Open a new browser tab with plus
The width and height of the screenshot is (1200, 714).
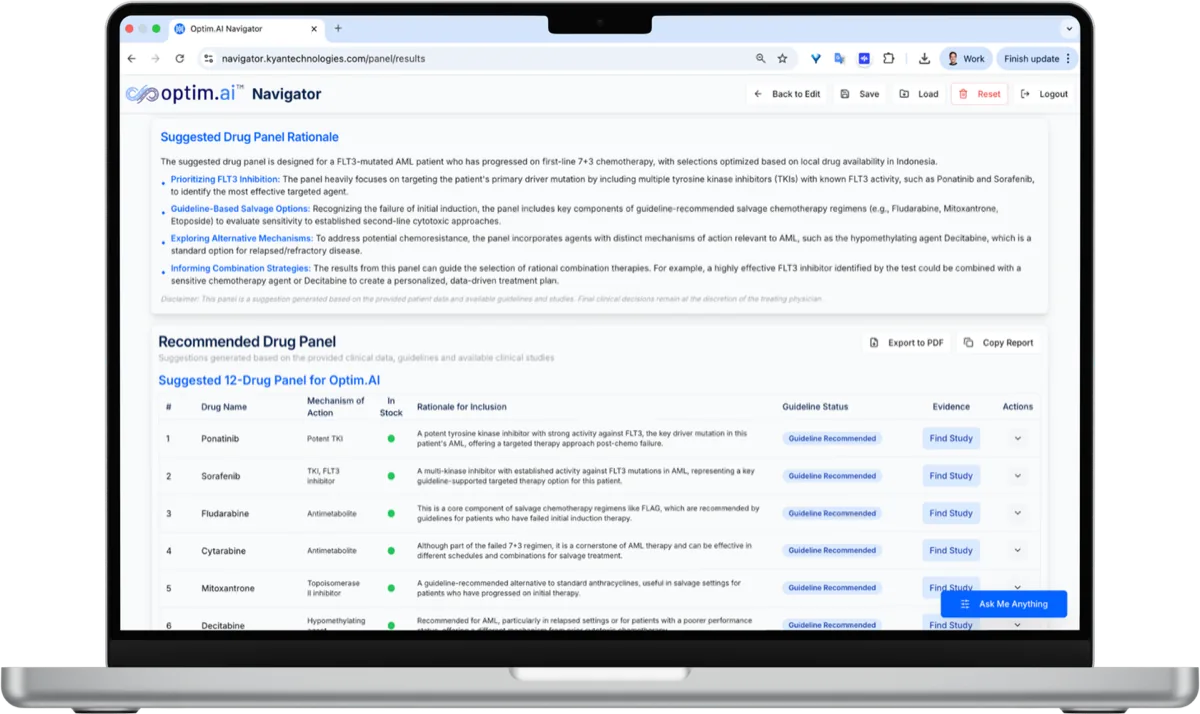point(338,29)
